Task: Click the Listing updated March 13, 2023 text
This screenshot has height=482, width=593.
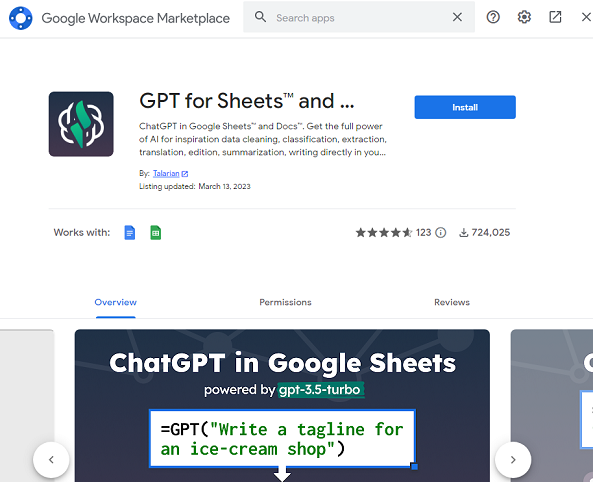Action: [195, 186]
